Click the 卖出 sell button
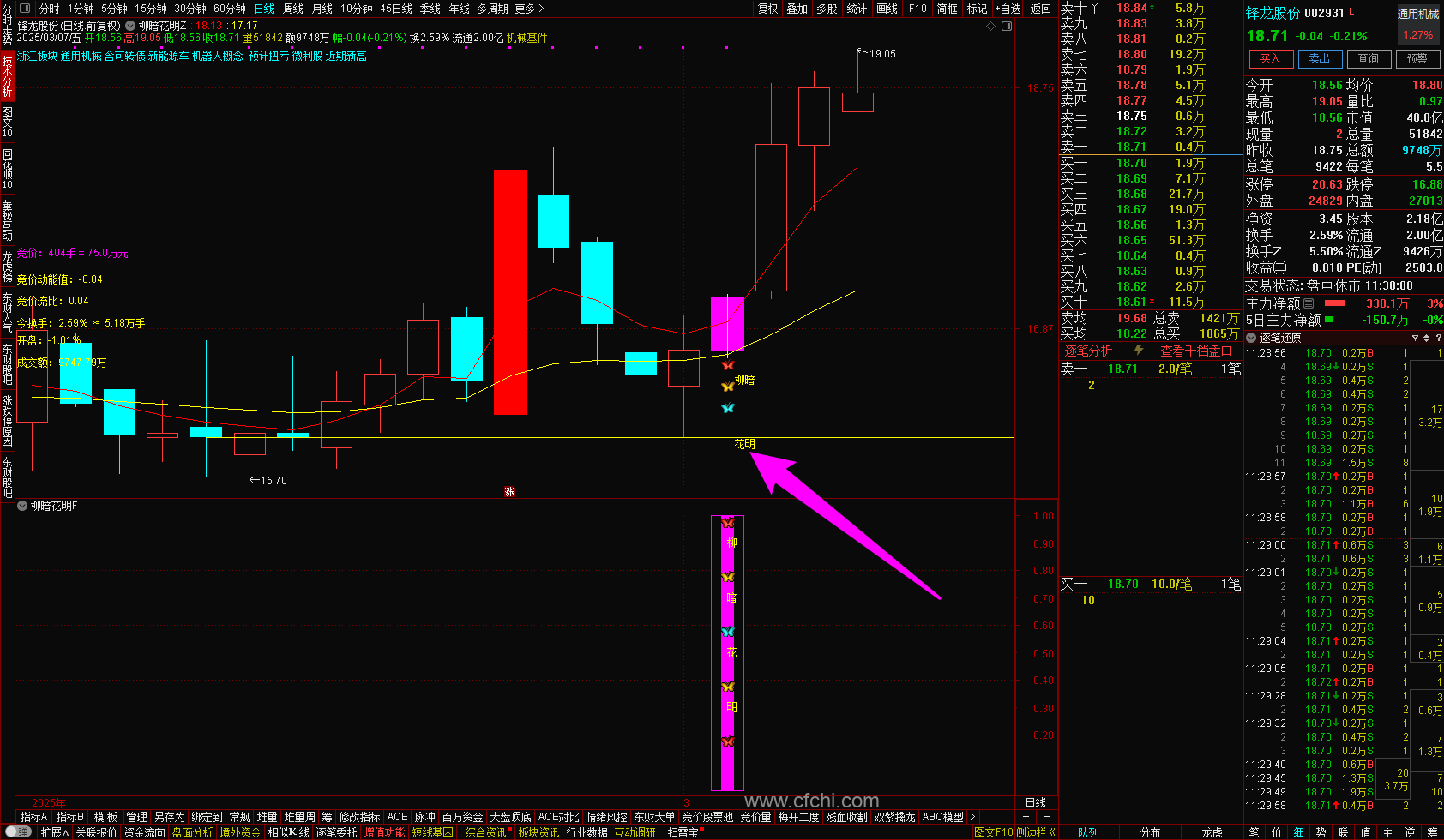 1320,58
